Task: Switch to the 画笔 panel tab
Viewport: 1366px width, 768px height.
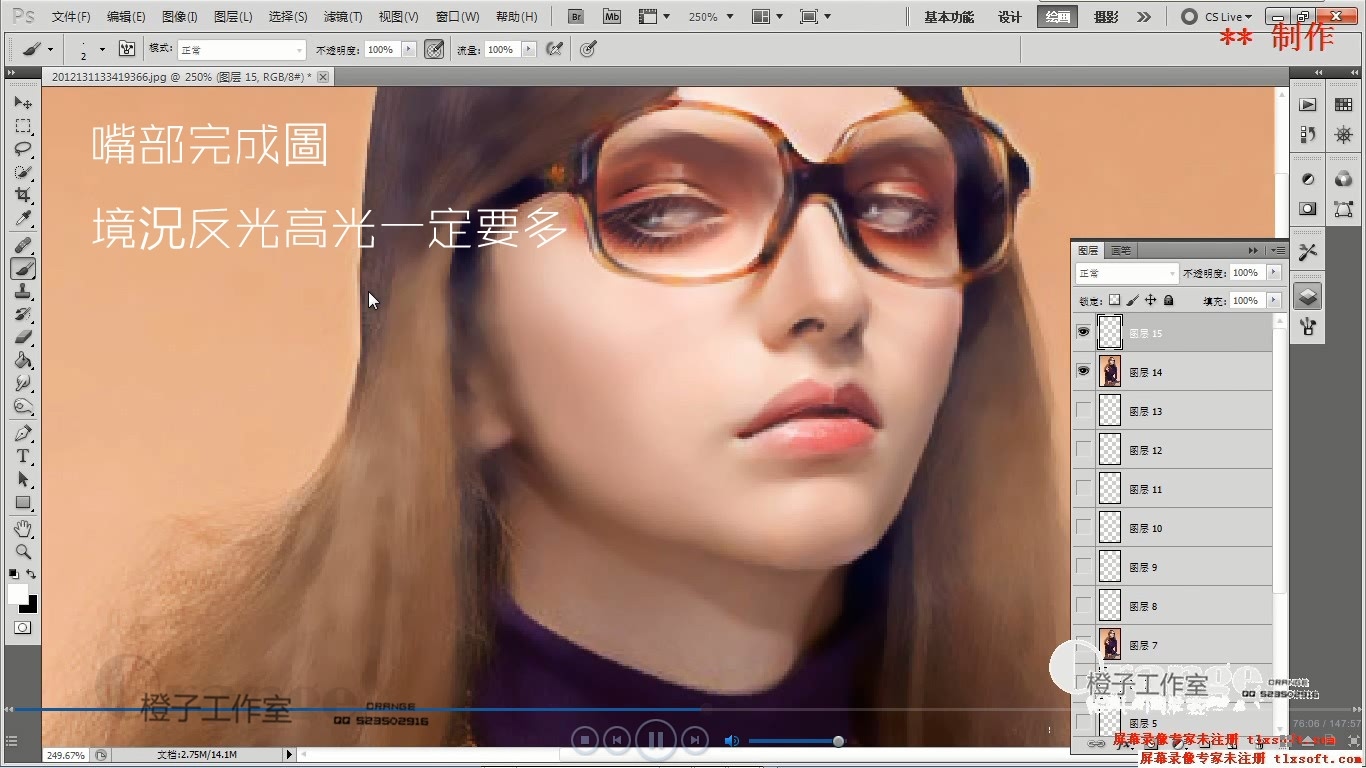Action: (x=1121, y=250)
